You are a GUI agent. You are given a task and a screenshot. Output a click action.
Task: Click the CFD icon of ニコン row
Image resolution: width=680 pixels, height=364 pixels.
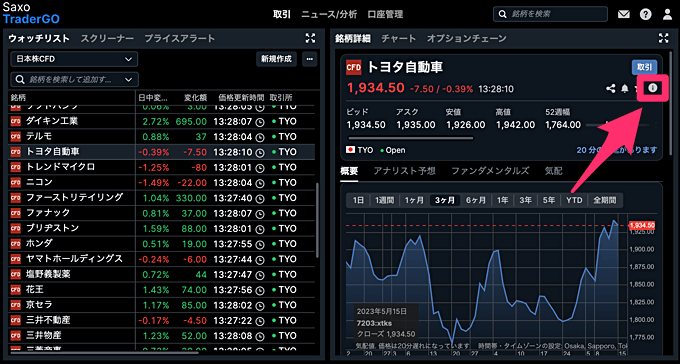click(16, 183)
